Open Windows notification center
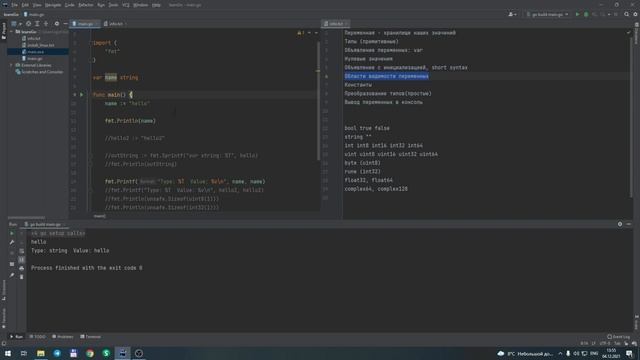640x360 pixels. pyautogui.click(x=629, y=353)
